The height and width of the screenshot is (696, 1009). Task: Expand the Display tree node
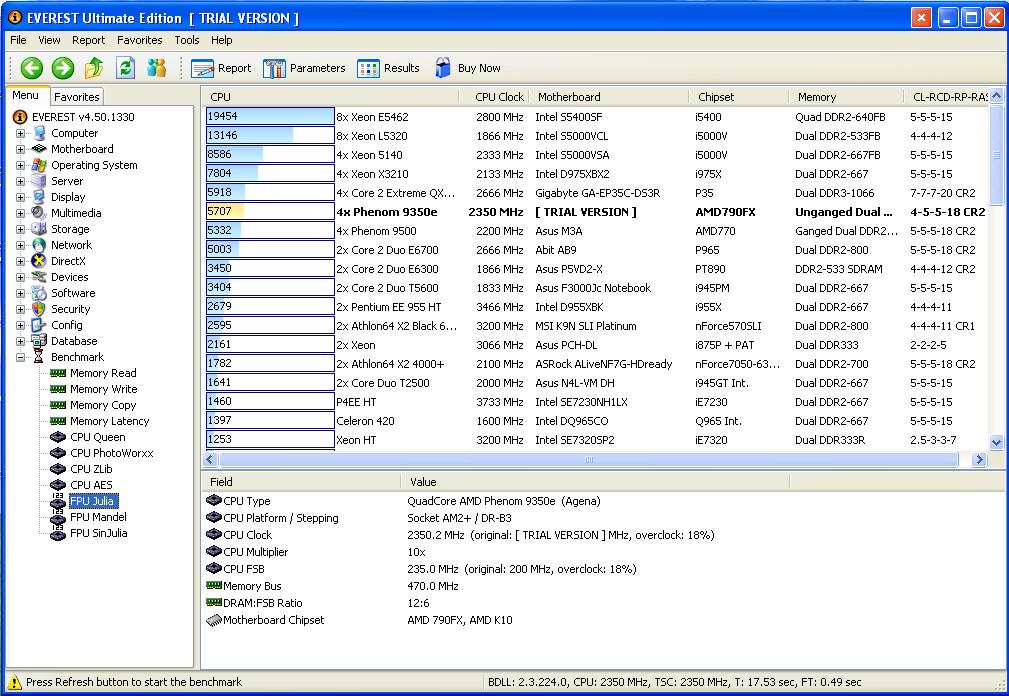pyautogui.click(x=20, y=197)
